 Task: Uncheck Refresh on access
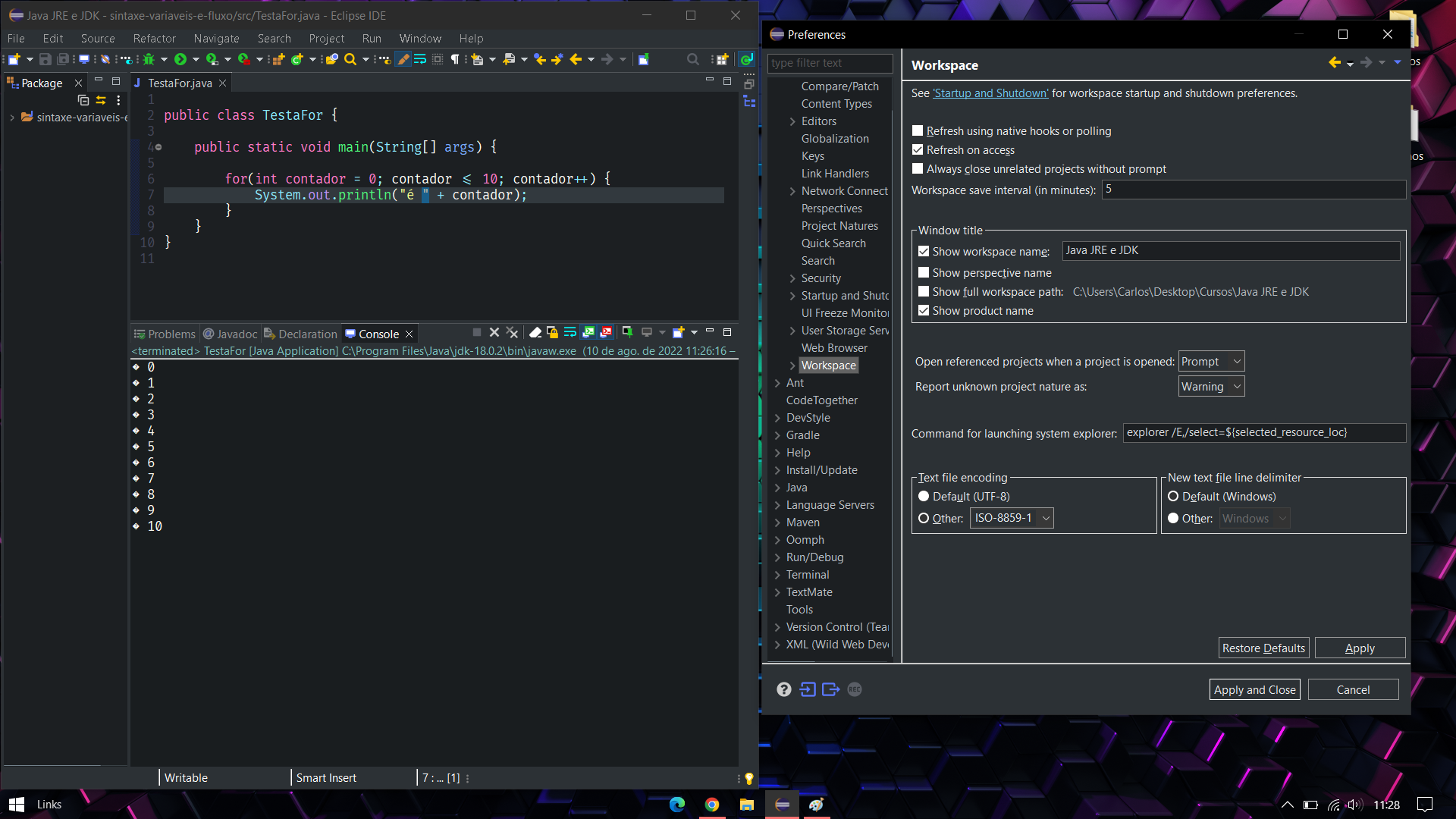pyautogui.click(x=918, y=150)
